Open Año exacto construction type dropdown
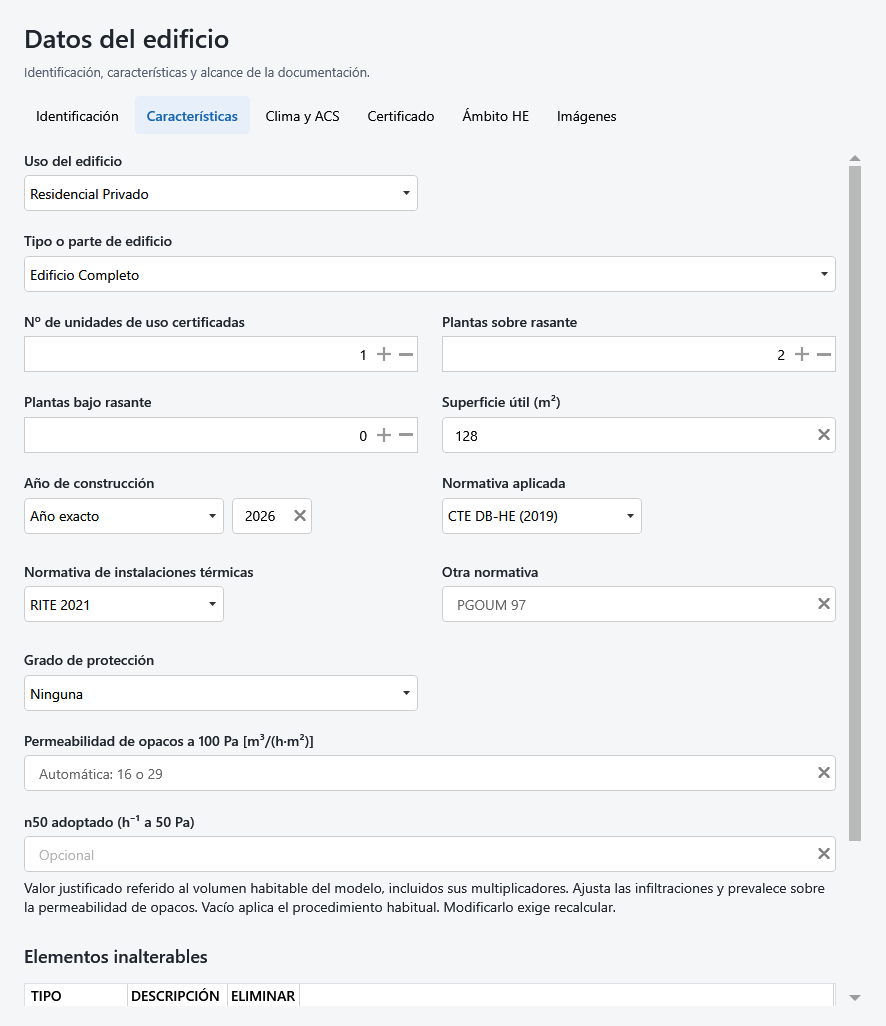 (x=124, y=516)
